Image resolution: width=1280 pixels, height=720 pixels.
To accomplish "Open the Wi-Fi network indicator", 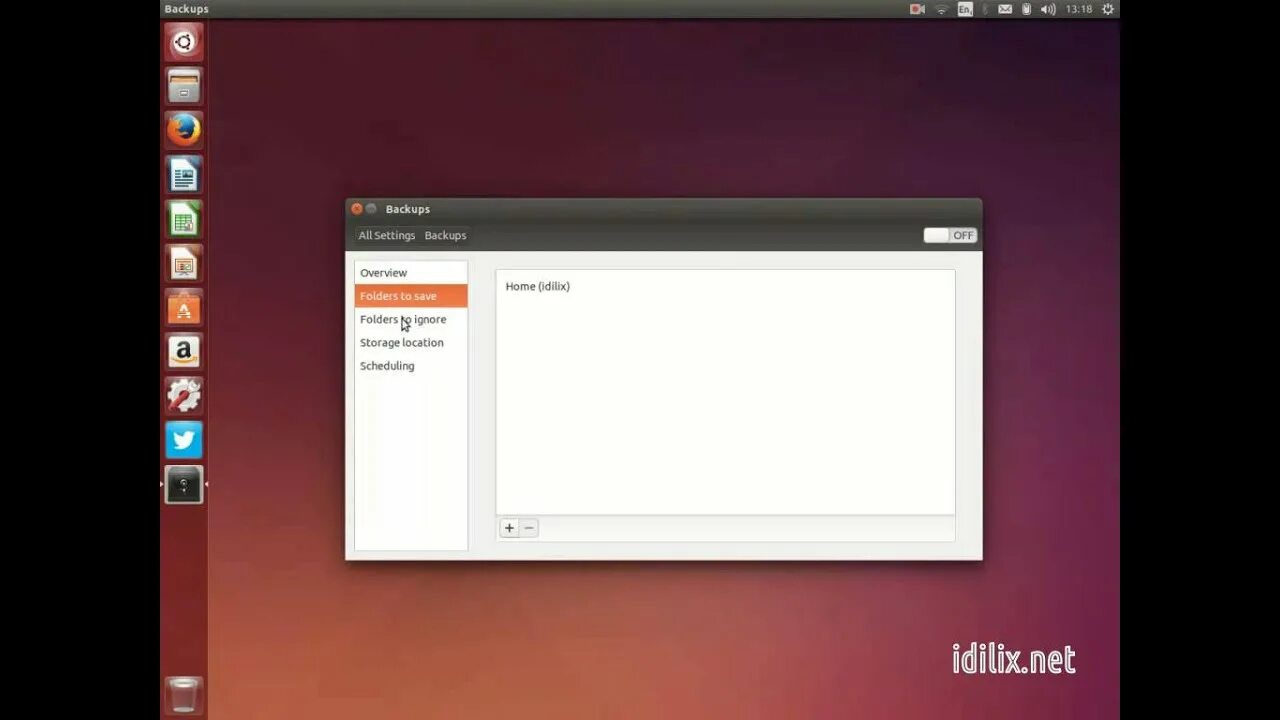I will pyautogui.click(x=941, y=9).
